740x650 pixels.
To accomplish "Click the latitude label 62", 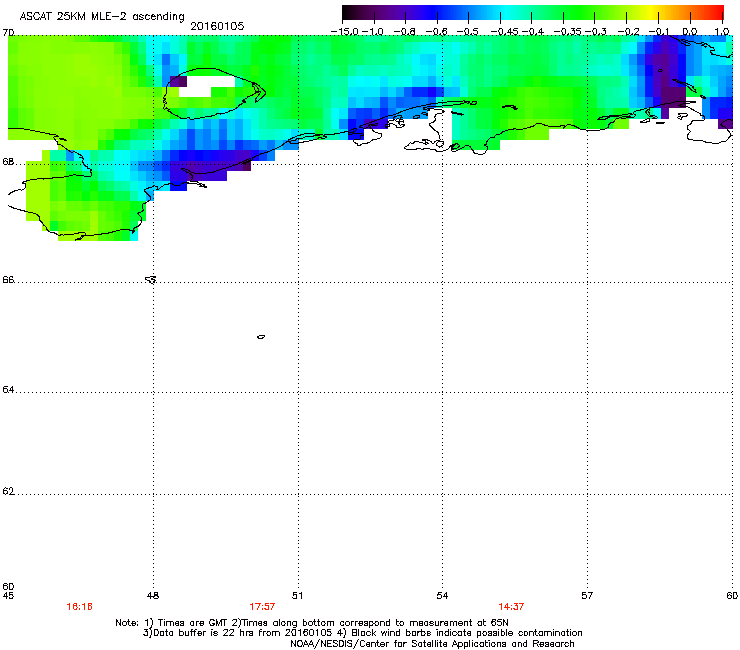I will (x=8, y=491).
